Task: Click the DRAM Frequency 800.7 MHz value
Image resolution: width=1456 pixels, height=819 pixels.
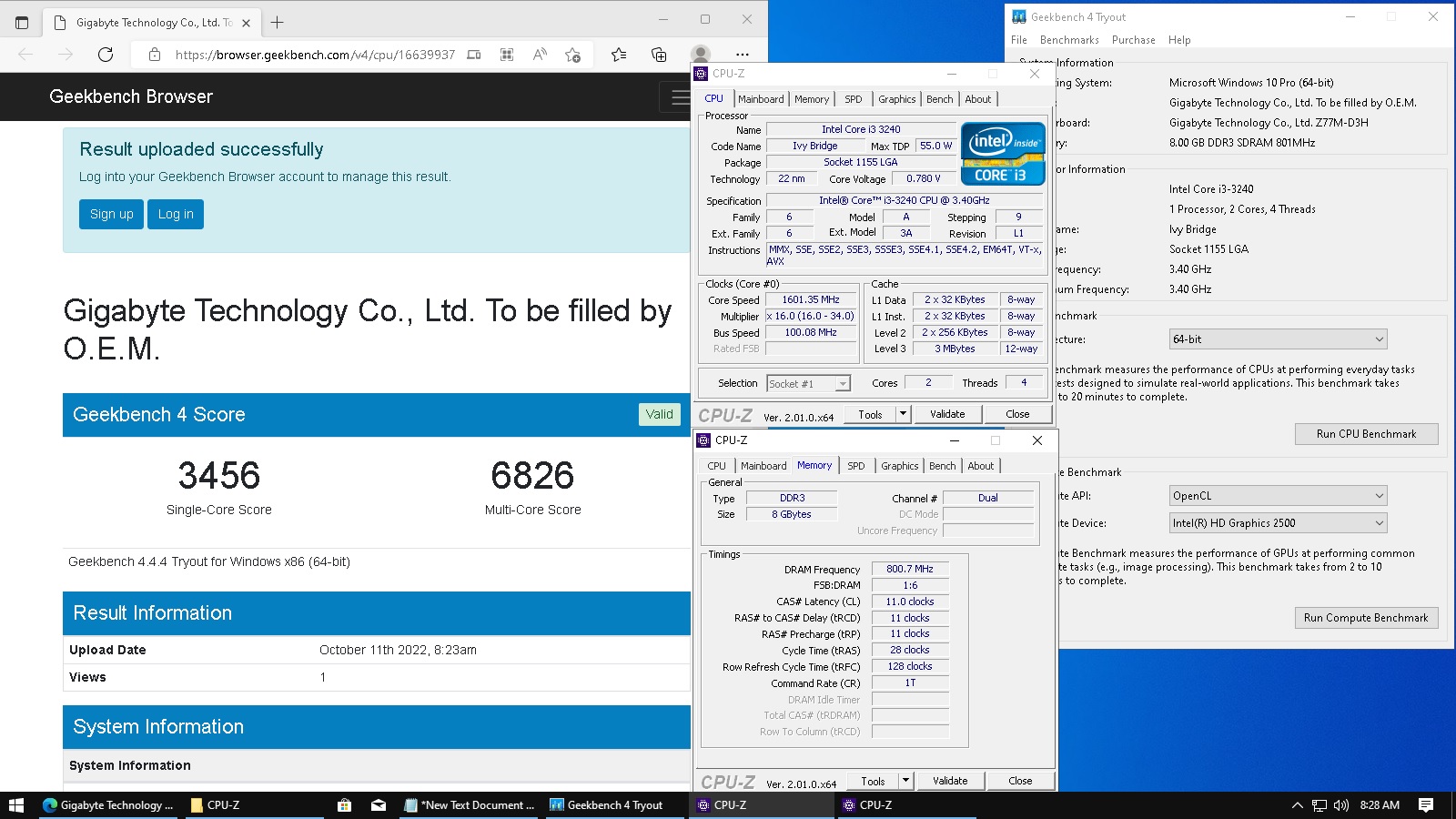Action: tap(910, 569)
